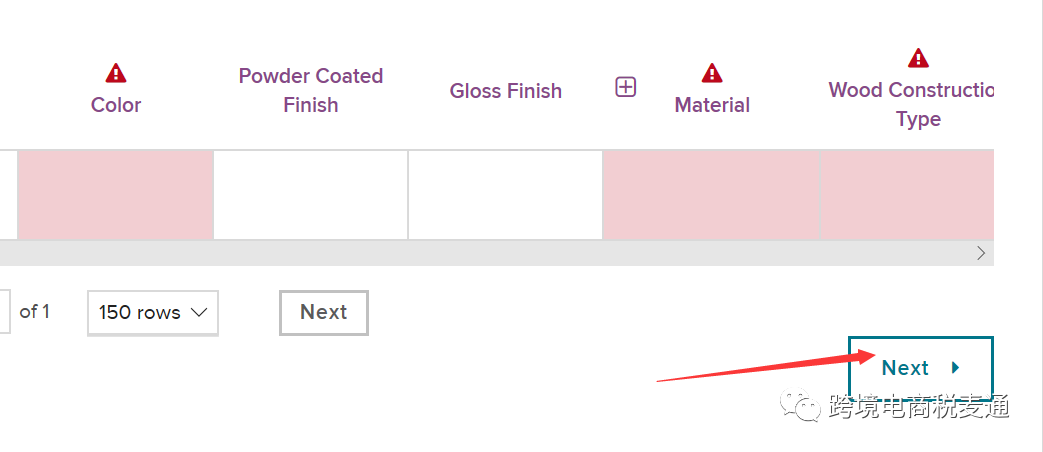
Task: Select the Wood Construction Type header
Action: (x=911, y=104)
